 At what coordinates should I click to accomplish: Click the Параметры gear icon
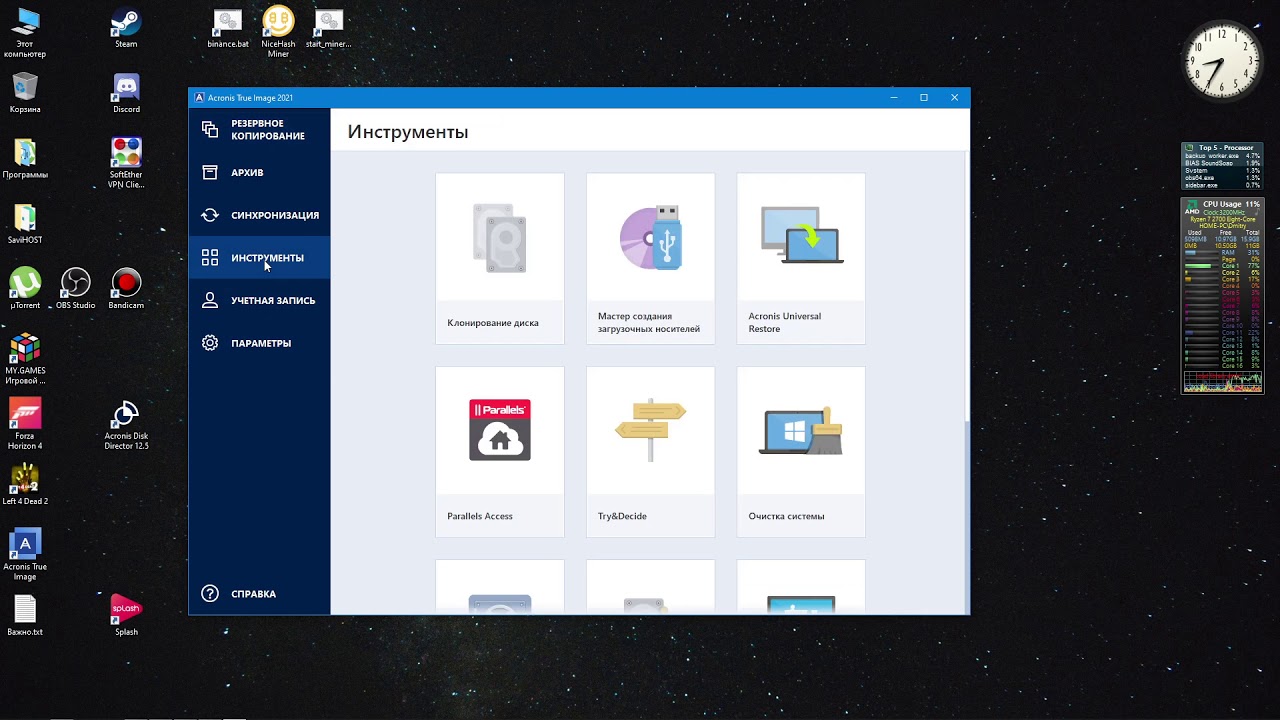210,343
